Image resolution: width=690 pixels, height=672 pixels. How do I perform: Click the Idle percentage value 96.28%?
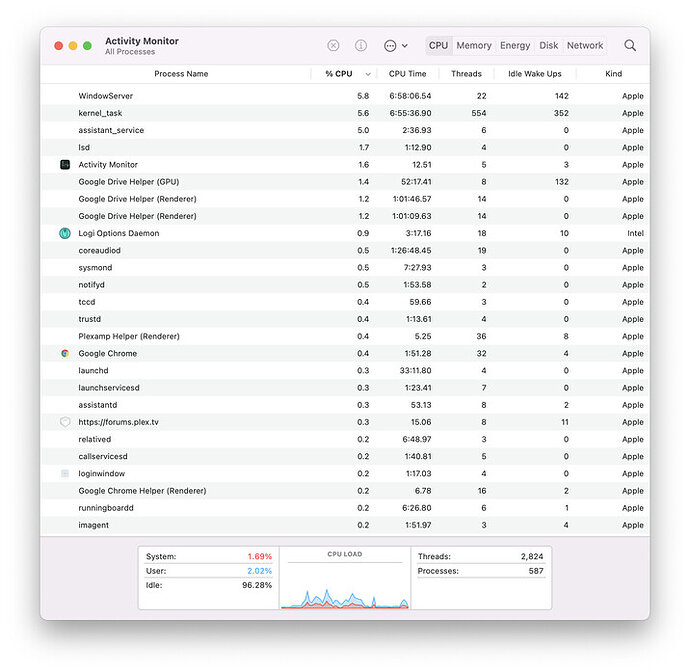[x=257, y=585]
